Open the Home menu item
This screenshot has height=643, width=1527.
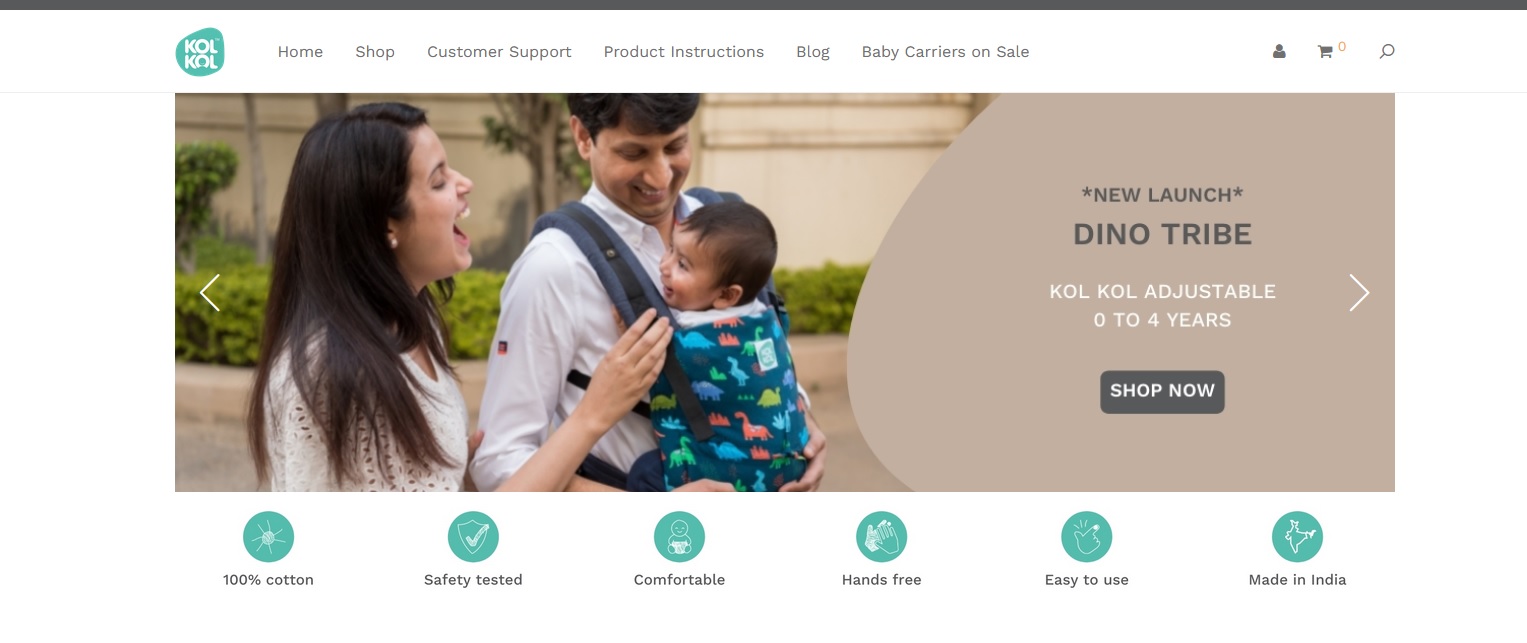point(300,52)
